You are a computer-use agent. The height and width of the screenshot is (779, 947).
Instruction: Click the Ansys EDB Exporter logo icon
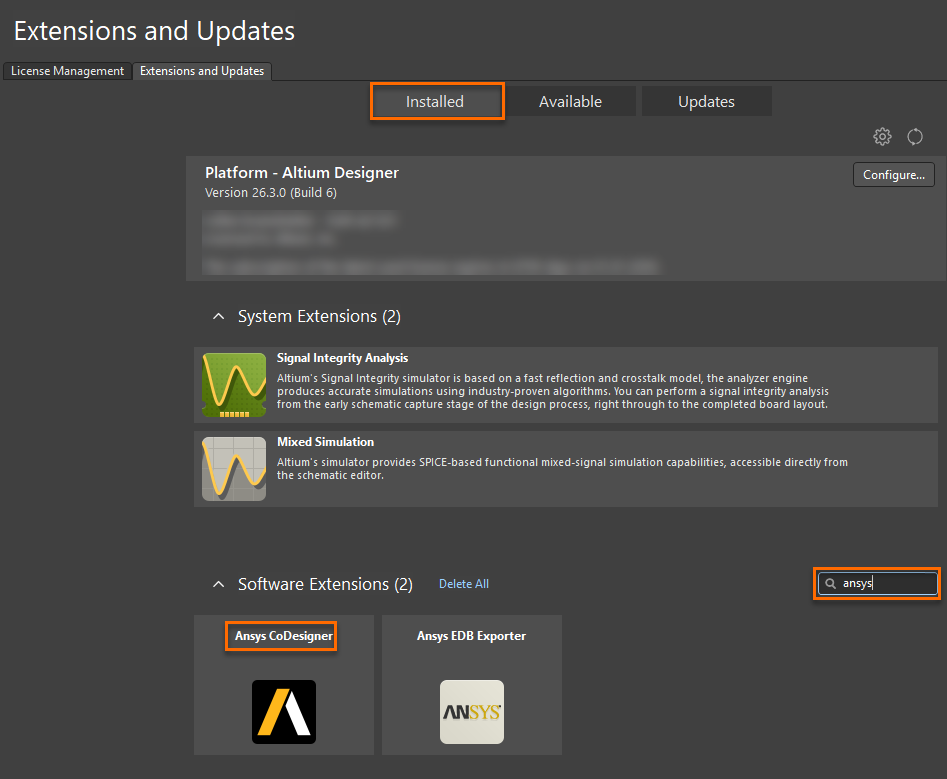[x=472, y=711]
